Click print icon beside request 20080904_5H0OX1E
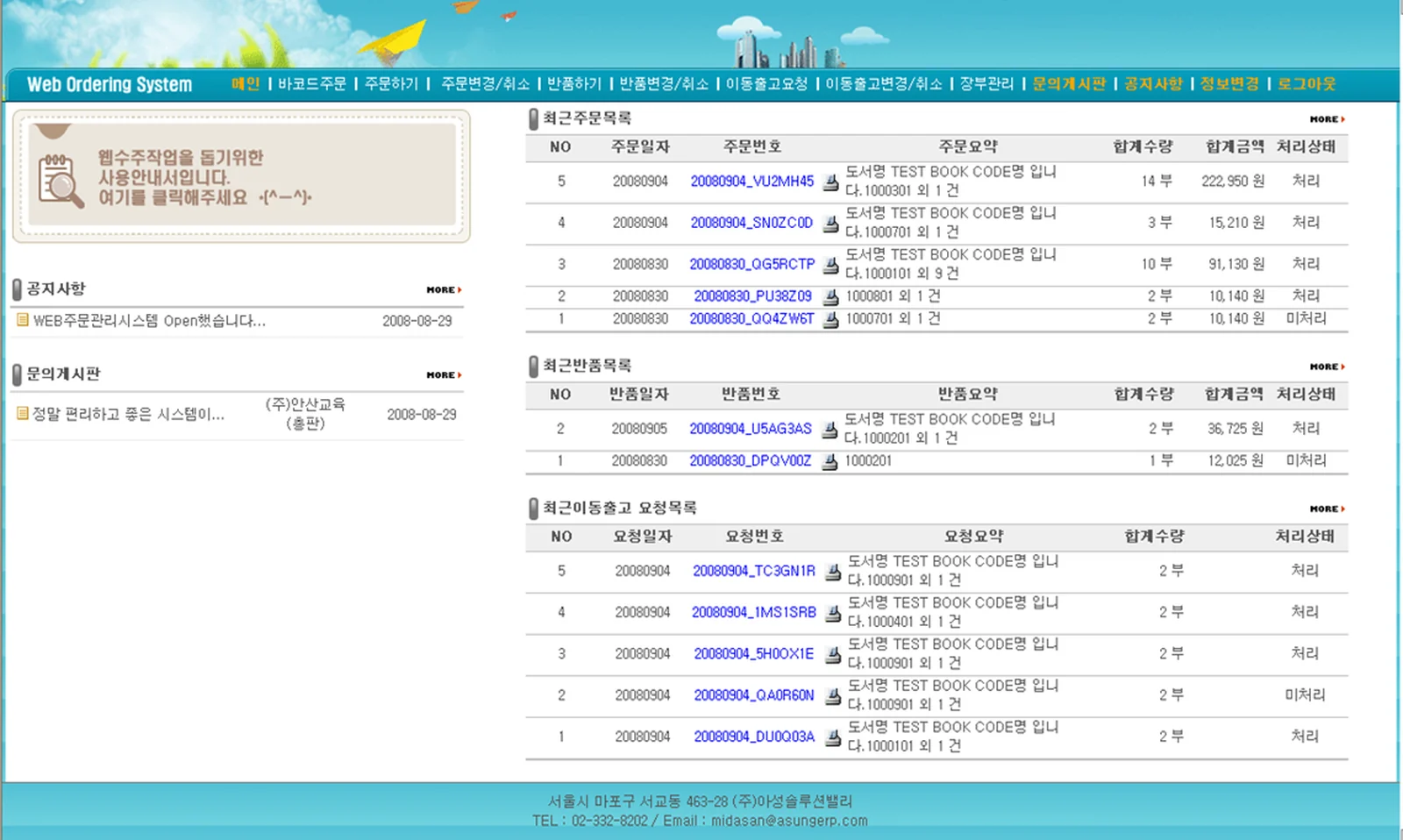1403x840 pixels. pos(833,654)
